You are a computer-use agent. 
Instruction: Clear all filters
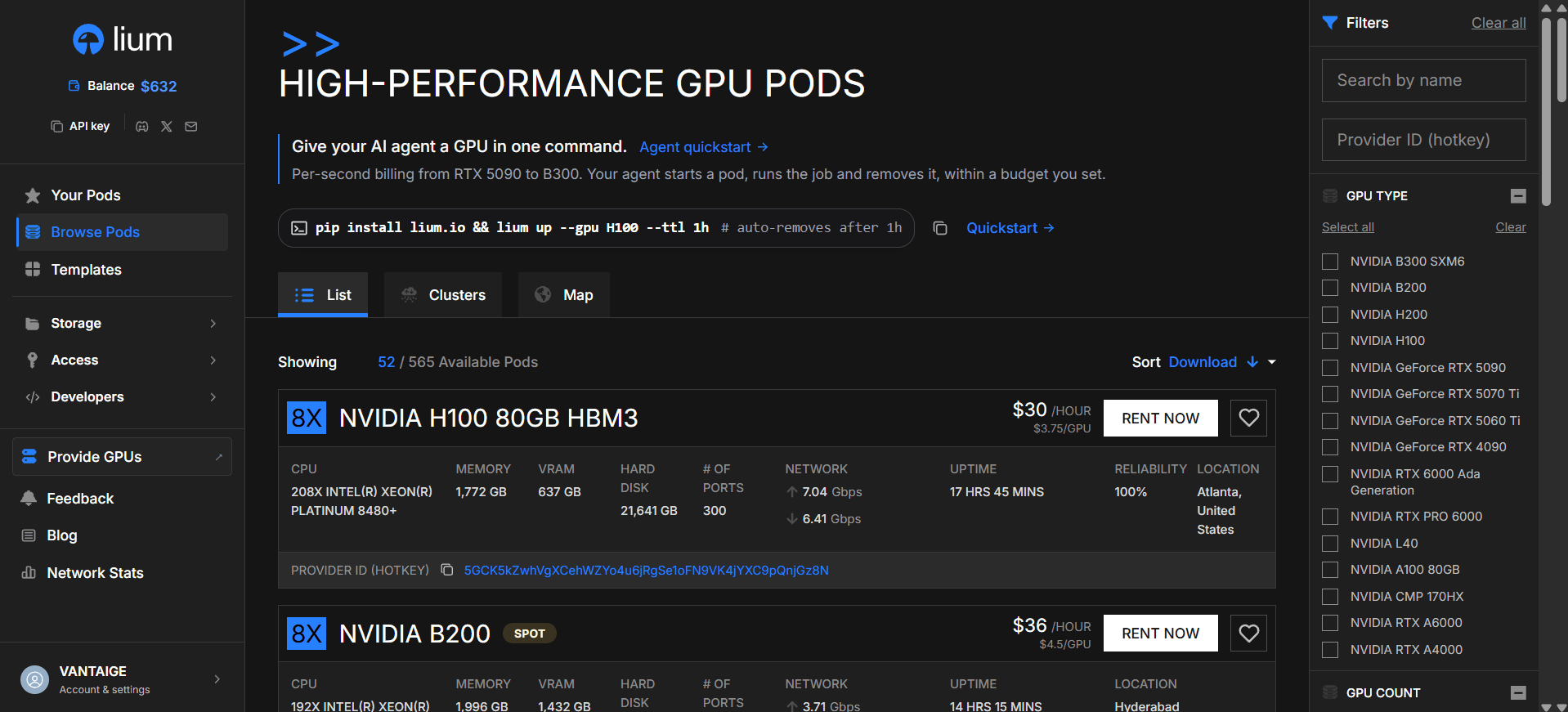pyautogui.click(x=1499, y=23)
